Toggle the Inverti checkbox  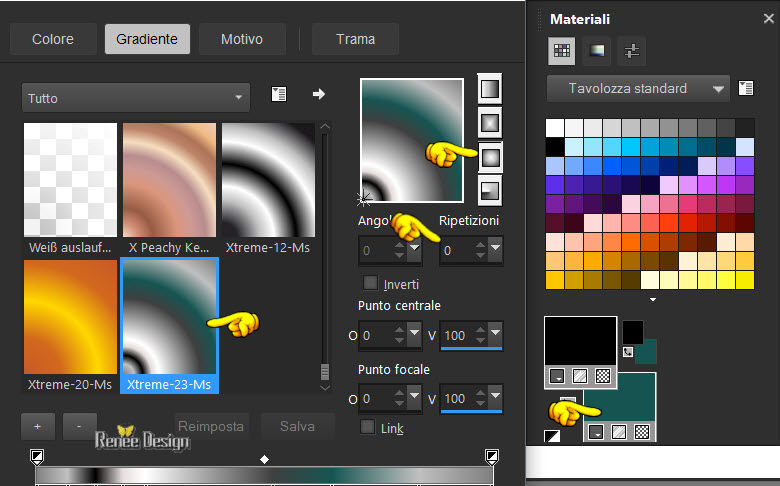370,283
